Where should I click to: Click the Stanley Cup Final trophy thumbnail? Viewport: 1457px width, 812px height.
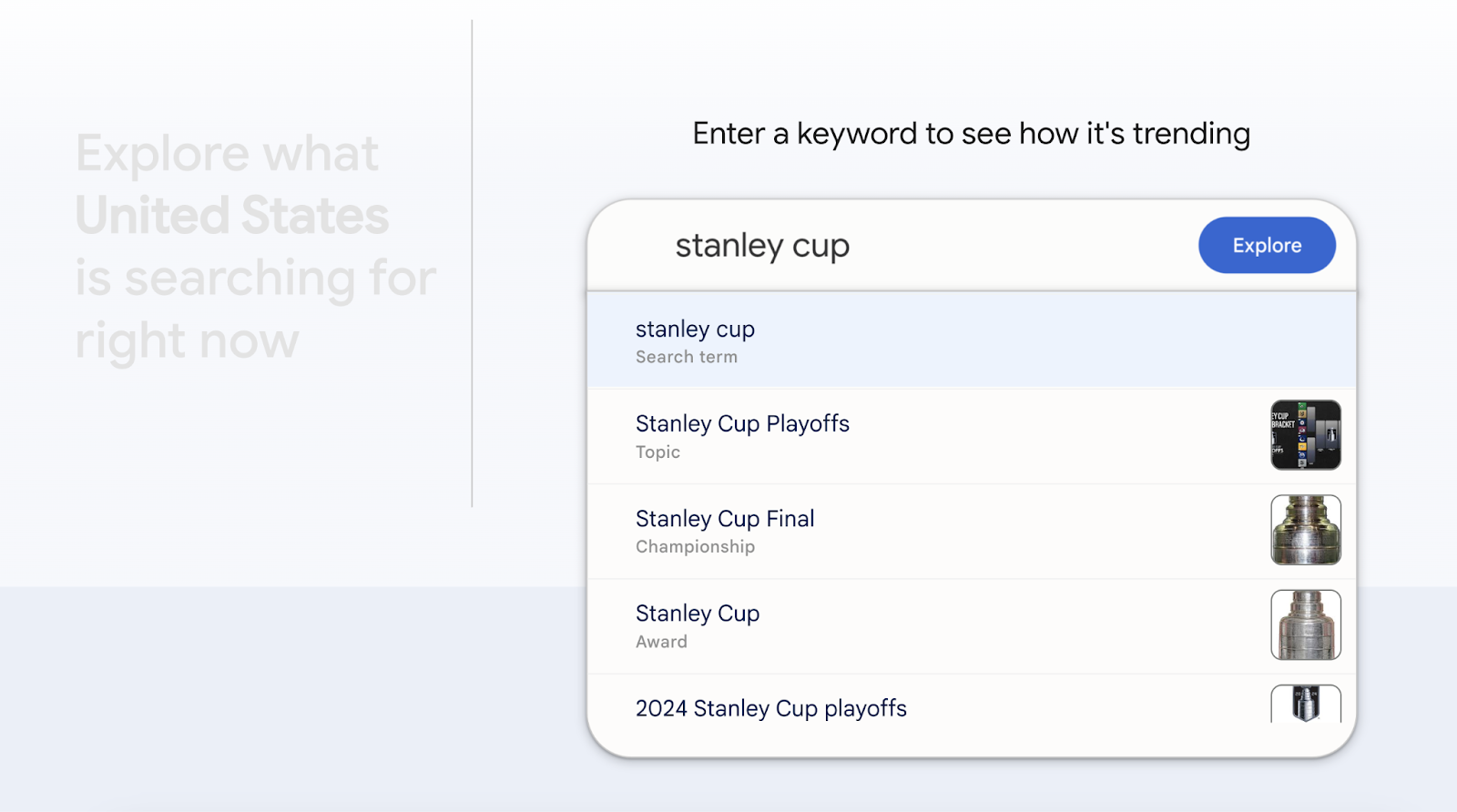[1305, 530]
